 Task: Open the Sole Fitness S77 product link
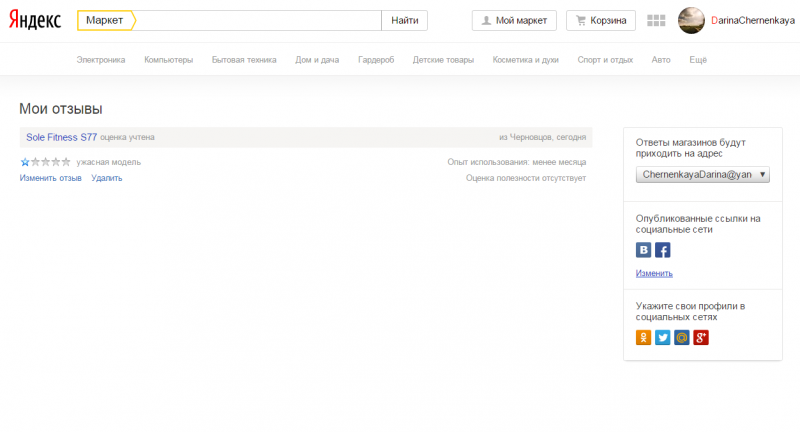(x=62, y=137)
